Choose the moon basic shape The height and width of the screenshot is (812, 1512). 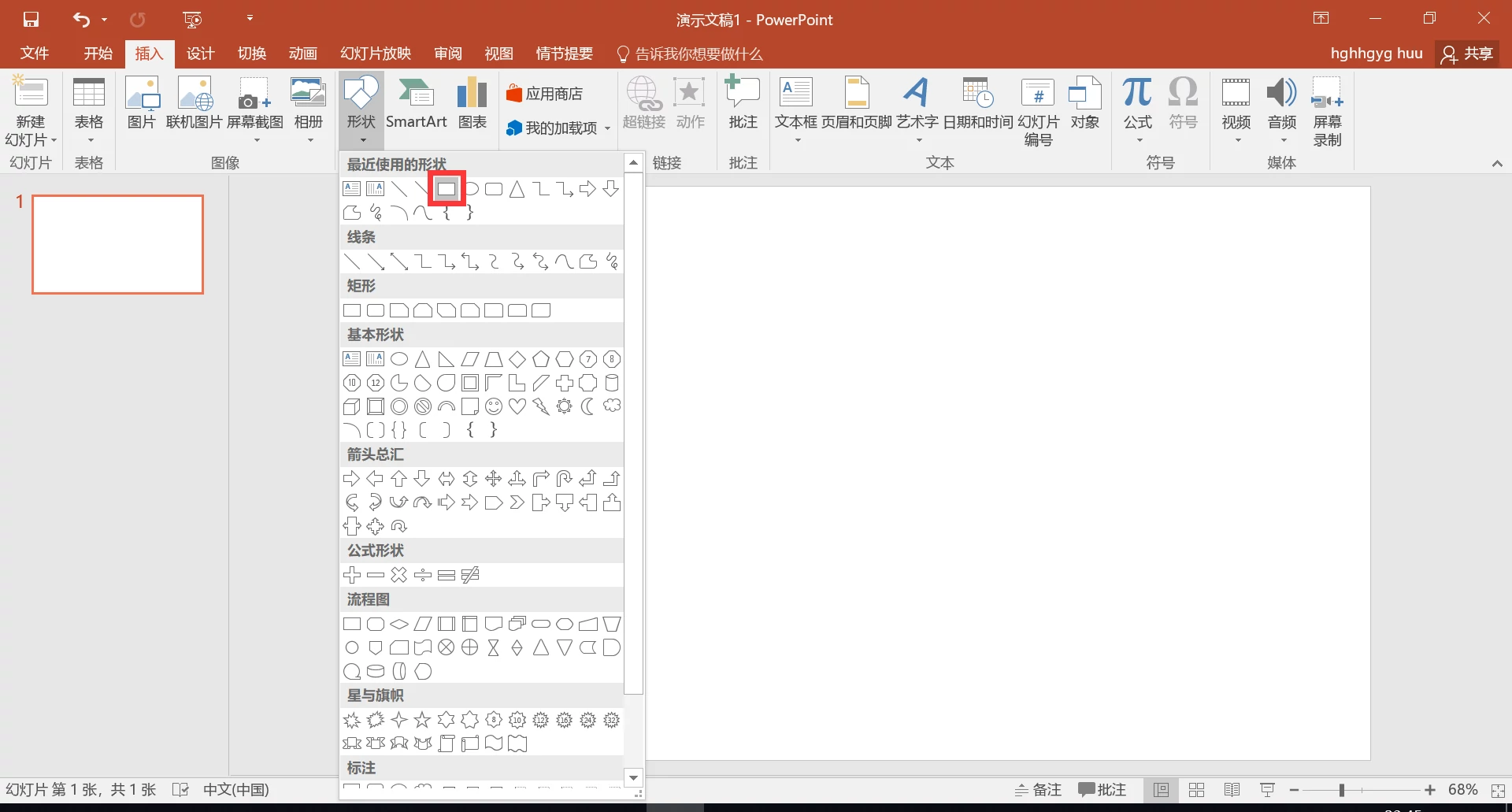588,406
